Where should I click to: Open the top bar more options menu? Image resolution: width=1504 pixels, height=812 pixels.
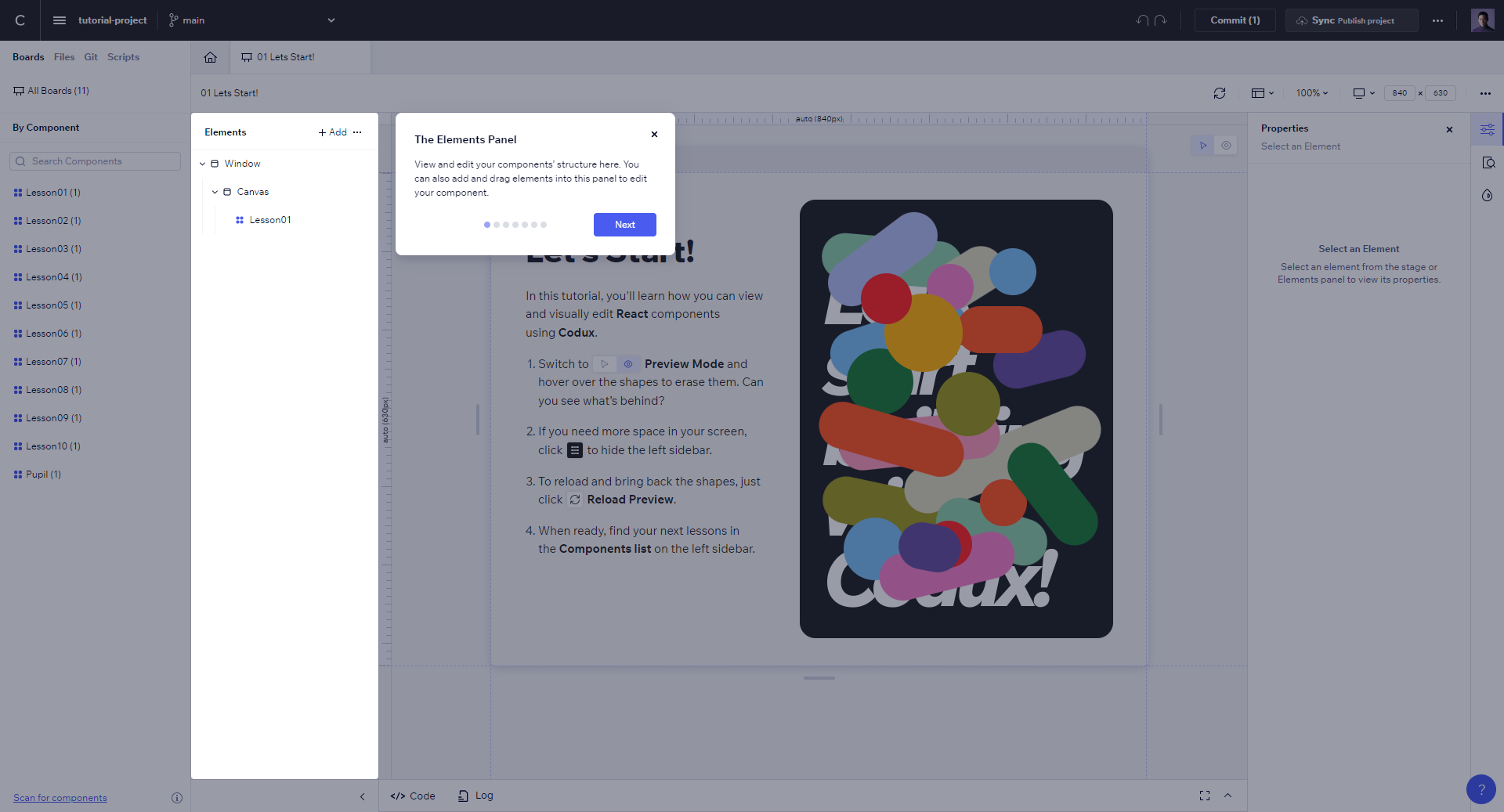coord(1437,20)
